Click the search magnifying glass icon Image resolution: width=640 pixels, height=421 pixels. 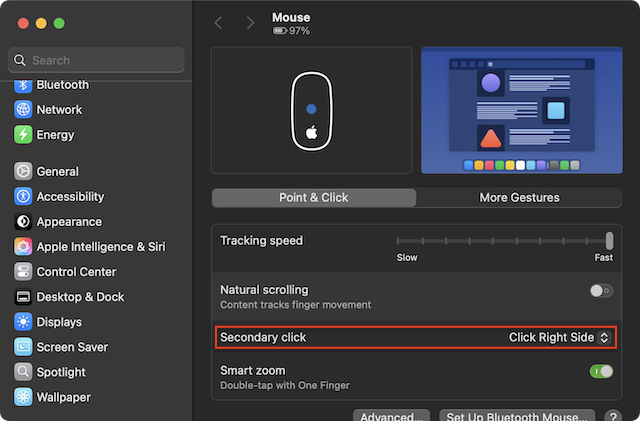19,60
